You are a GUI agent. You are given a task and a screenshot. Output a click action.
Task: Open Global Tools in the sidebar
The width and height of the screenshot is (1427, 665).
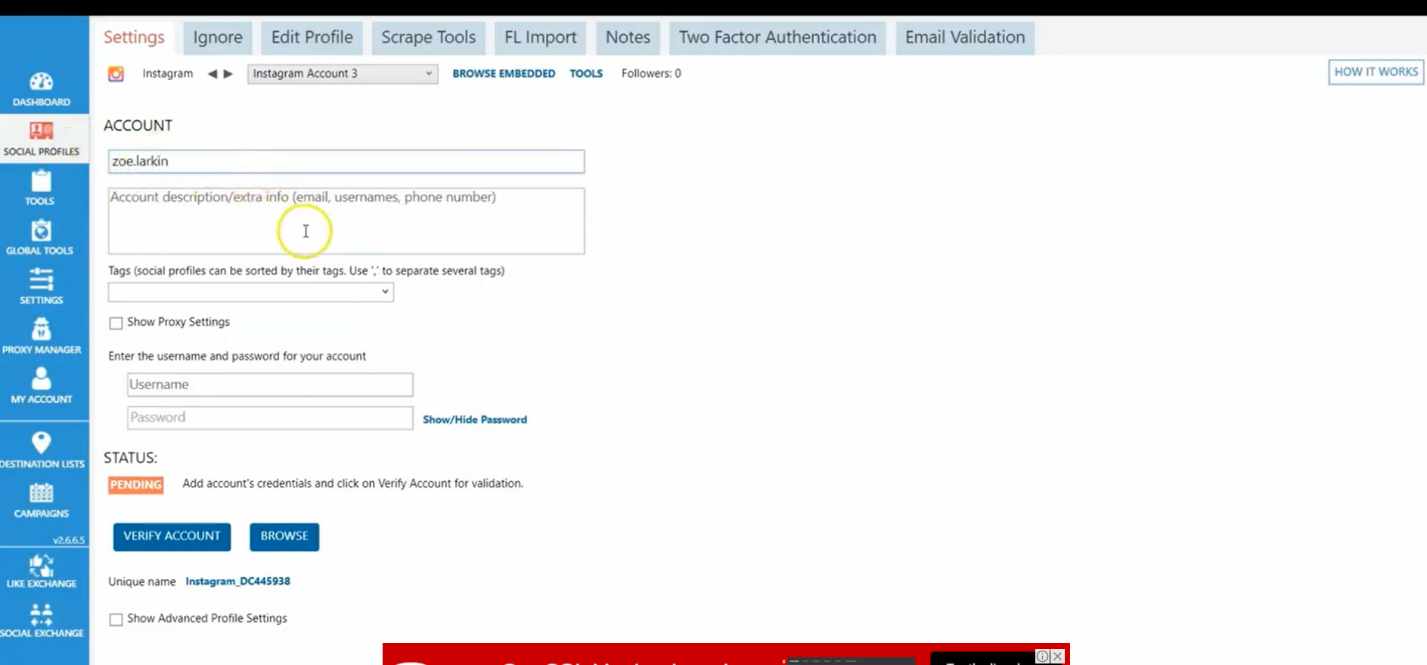pos(41,238)
